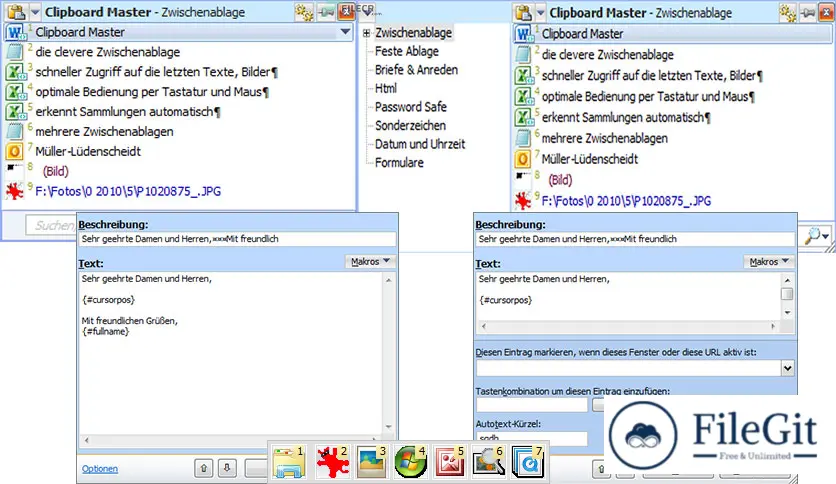Viewport: 836px width, 484px height.
Task: Open dropdown arrow beside the search magnifier
Action: (x=825, y=236)
